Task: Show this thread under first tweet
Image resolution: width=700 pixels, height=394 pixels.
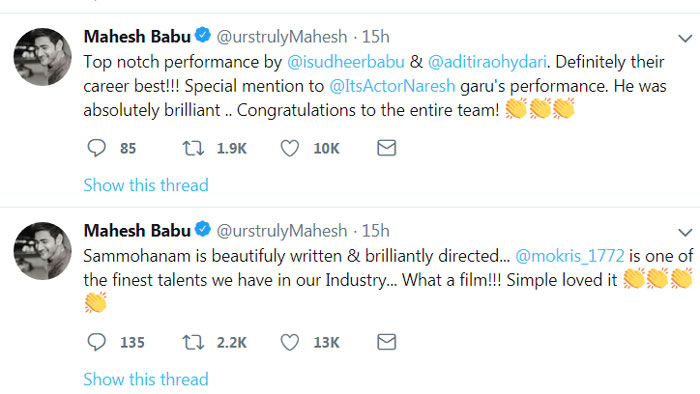Action: [146, 185]
